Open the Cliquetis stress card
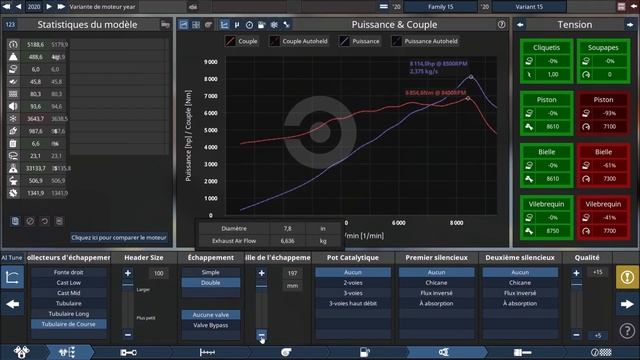 [x=547, y=61]
